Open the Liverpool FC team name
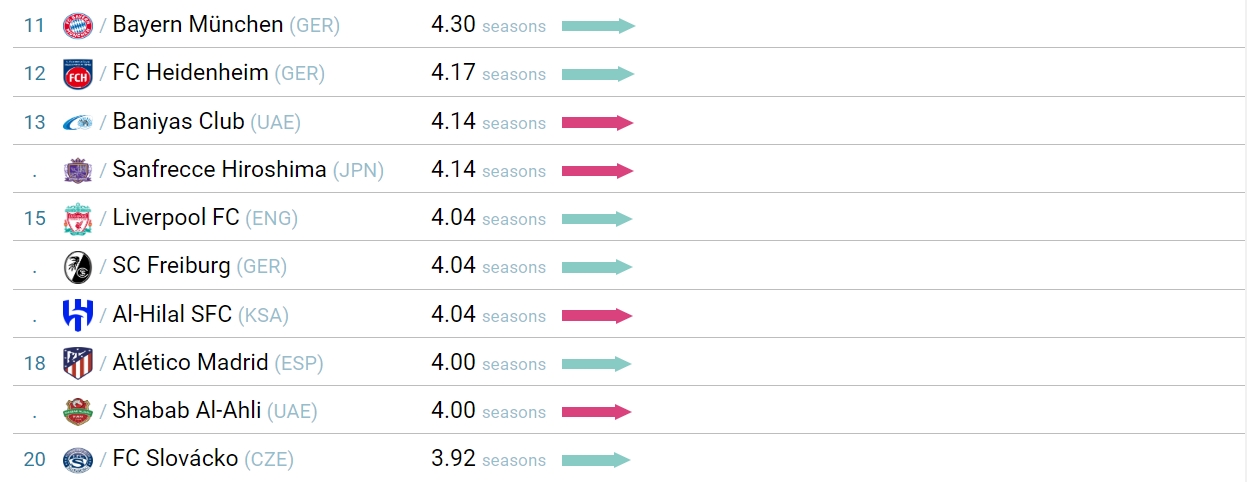This screenshot has height=482, width=1247. click(176, 218)
